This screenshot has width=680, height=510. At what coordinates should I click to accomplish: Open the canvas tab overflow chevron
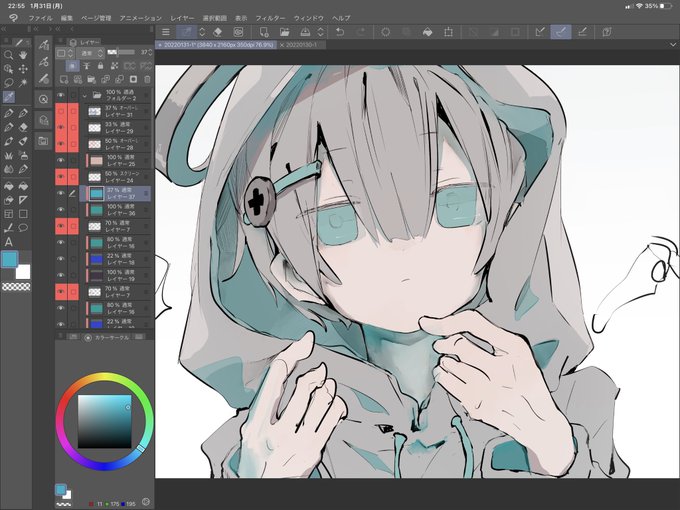[673, 45]
